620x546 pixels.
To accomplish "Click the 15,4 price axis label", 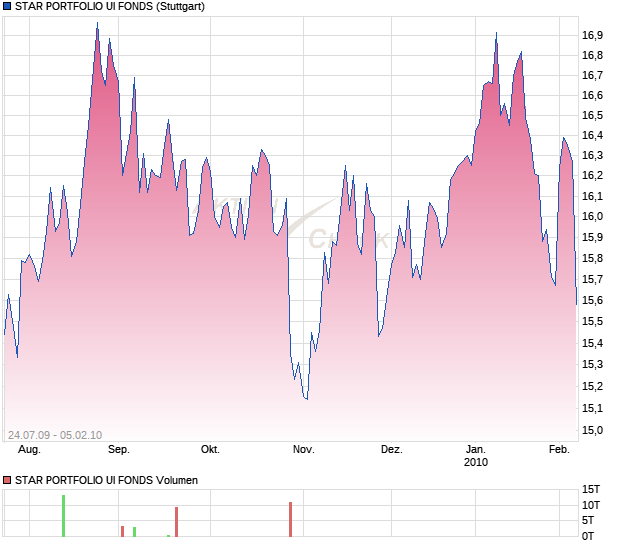I will pyautogui.click(x=592, y=343).
